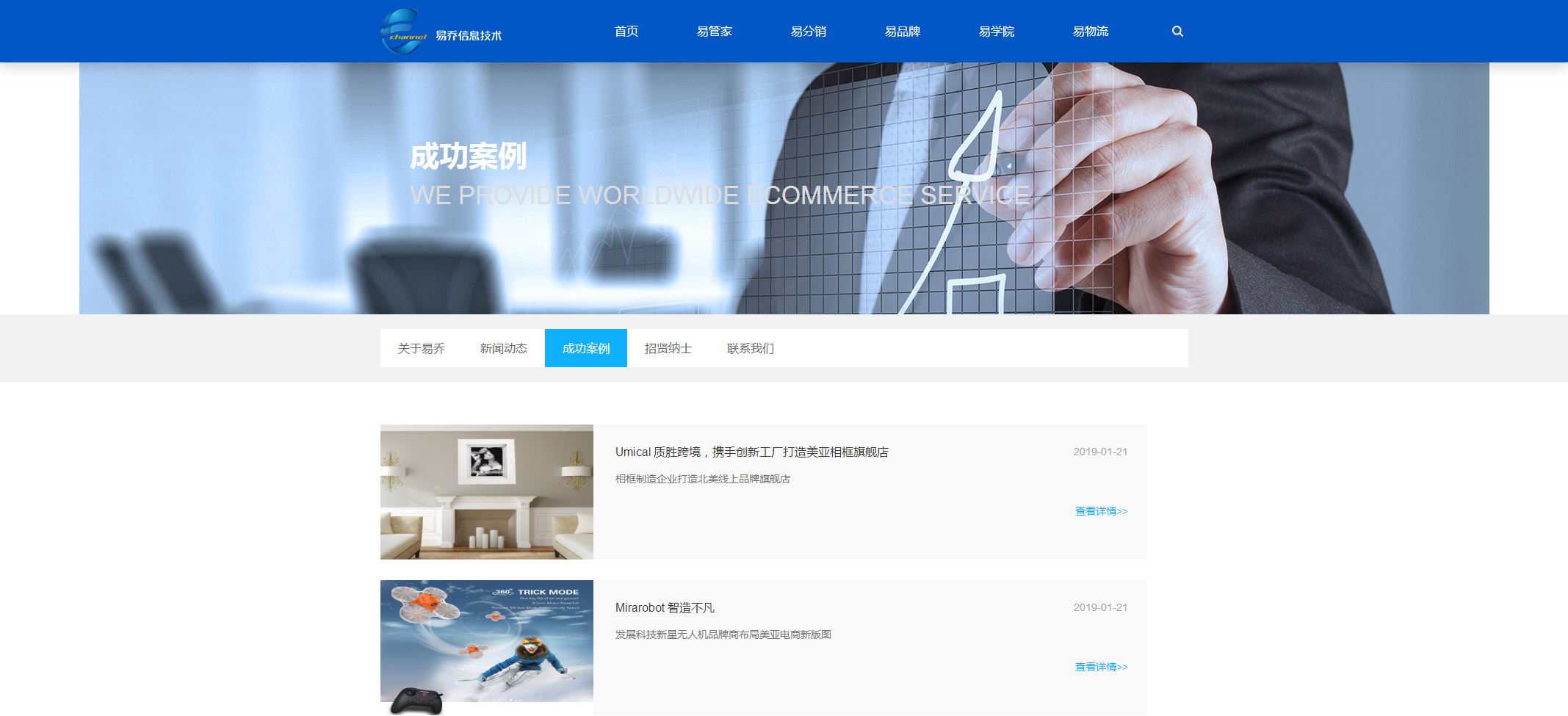1568x716 pixels.
Task: Open the Umical photo frame thumbnail
Action: pyautogui.click(x=486, y=492)
